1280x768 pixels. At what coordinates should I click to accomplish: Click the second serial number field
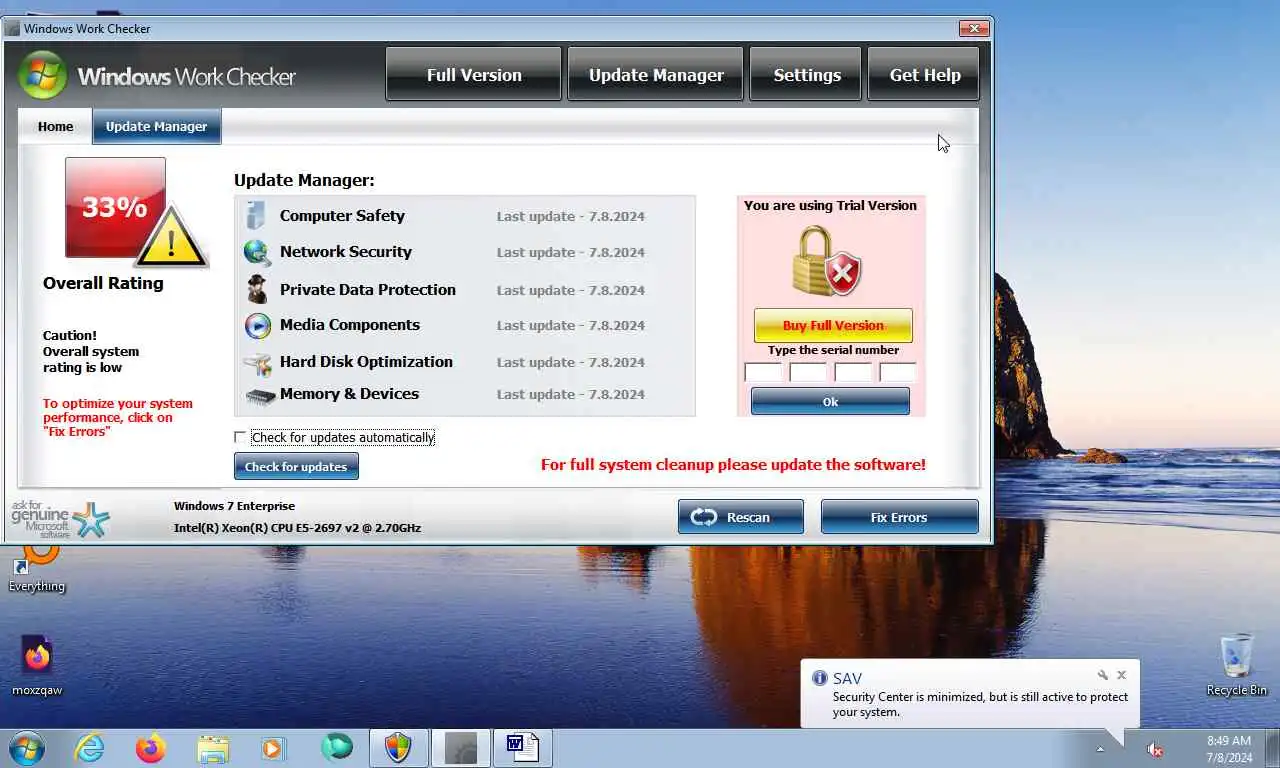pyautogui.click(x=808, y=372)
